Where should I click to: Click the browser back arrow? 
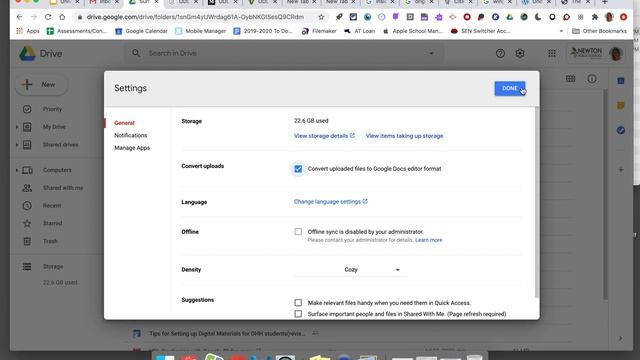tap(19, 17)
